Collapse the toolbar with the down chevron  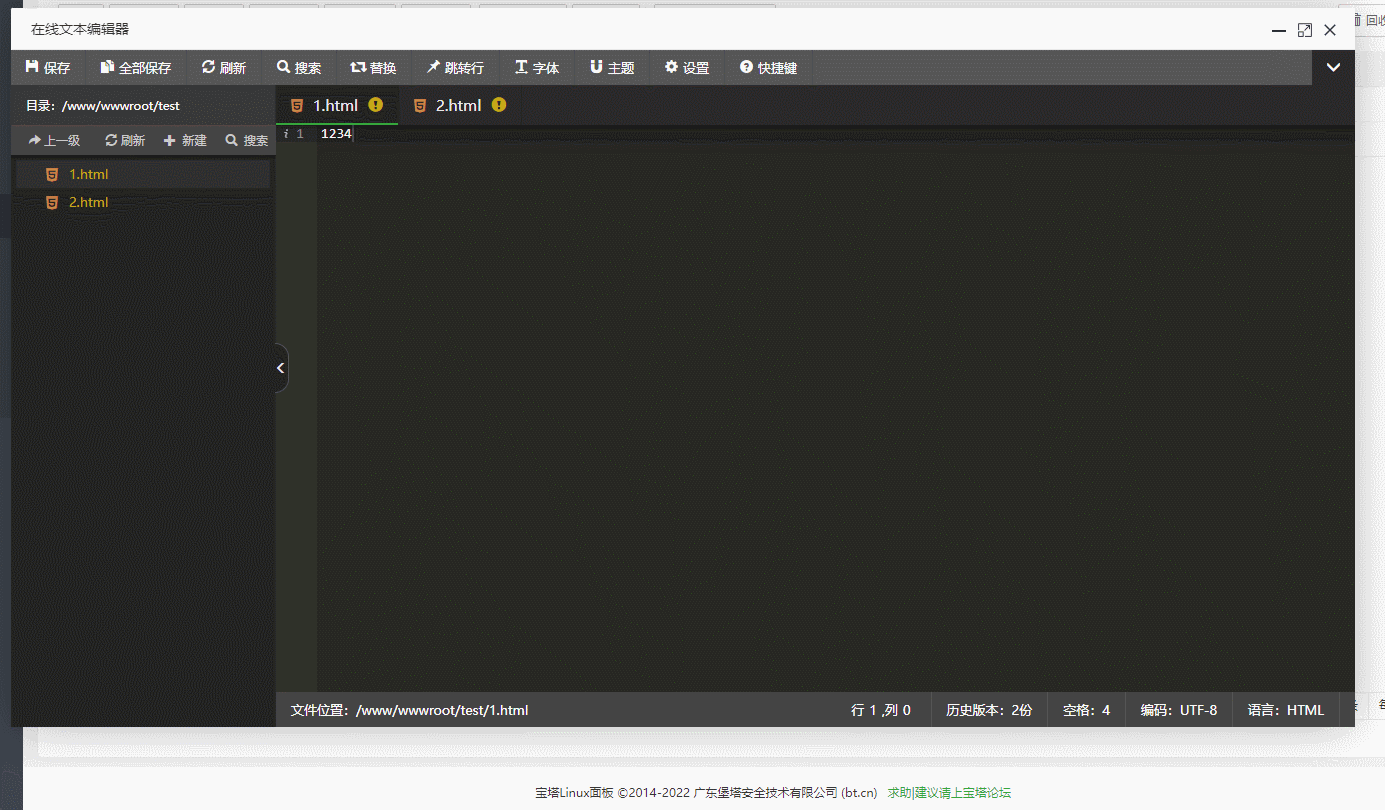pos(1333,68)
